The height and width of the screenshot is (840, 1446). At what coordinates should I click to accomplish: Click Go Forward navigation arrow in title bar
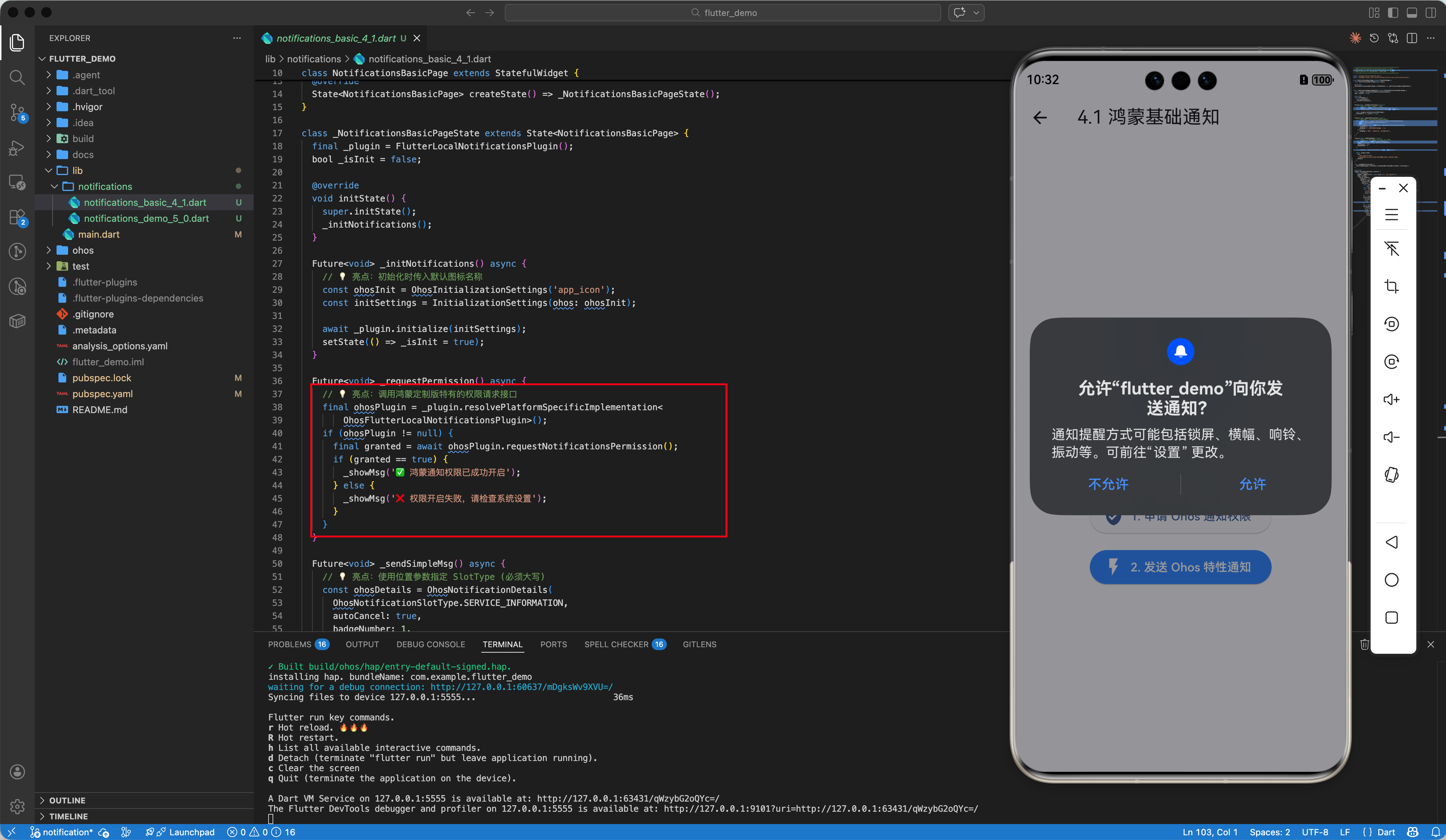pyautogui.click(x=490, y=13)
